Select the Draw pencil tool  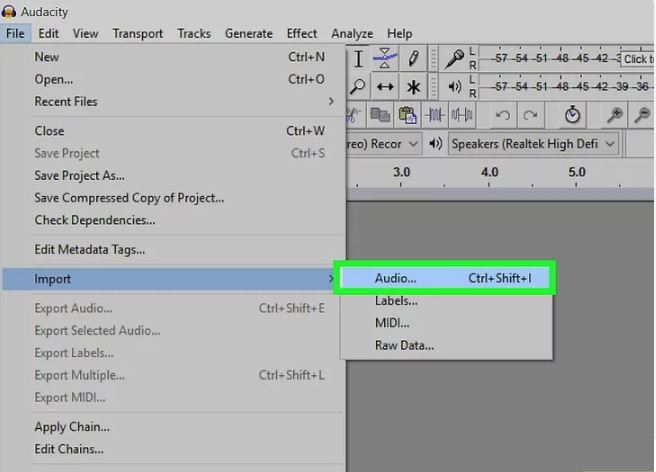(413, 59)
